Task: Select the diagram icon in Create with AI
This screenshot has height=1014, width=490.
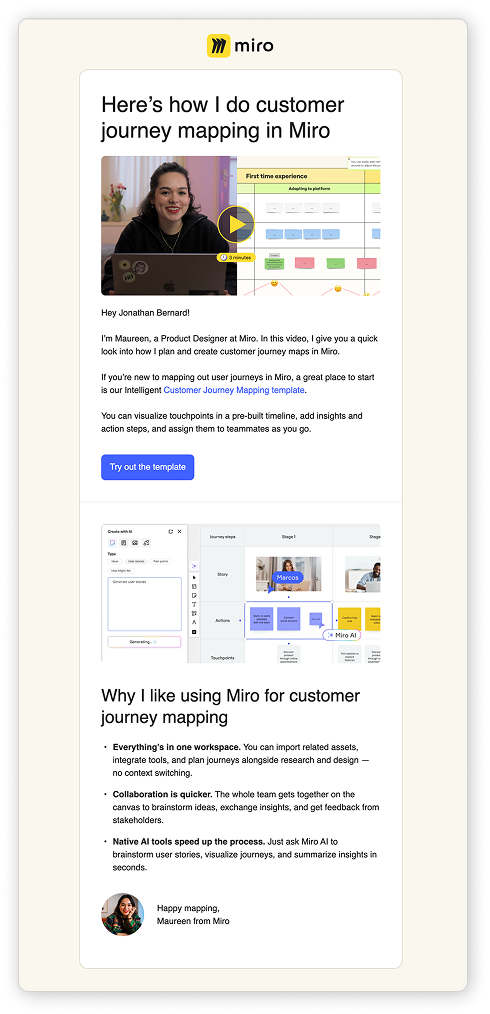Action: pyautogui.click(x=146, y=543)
